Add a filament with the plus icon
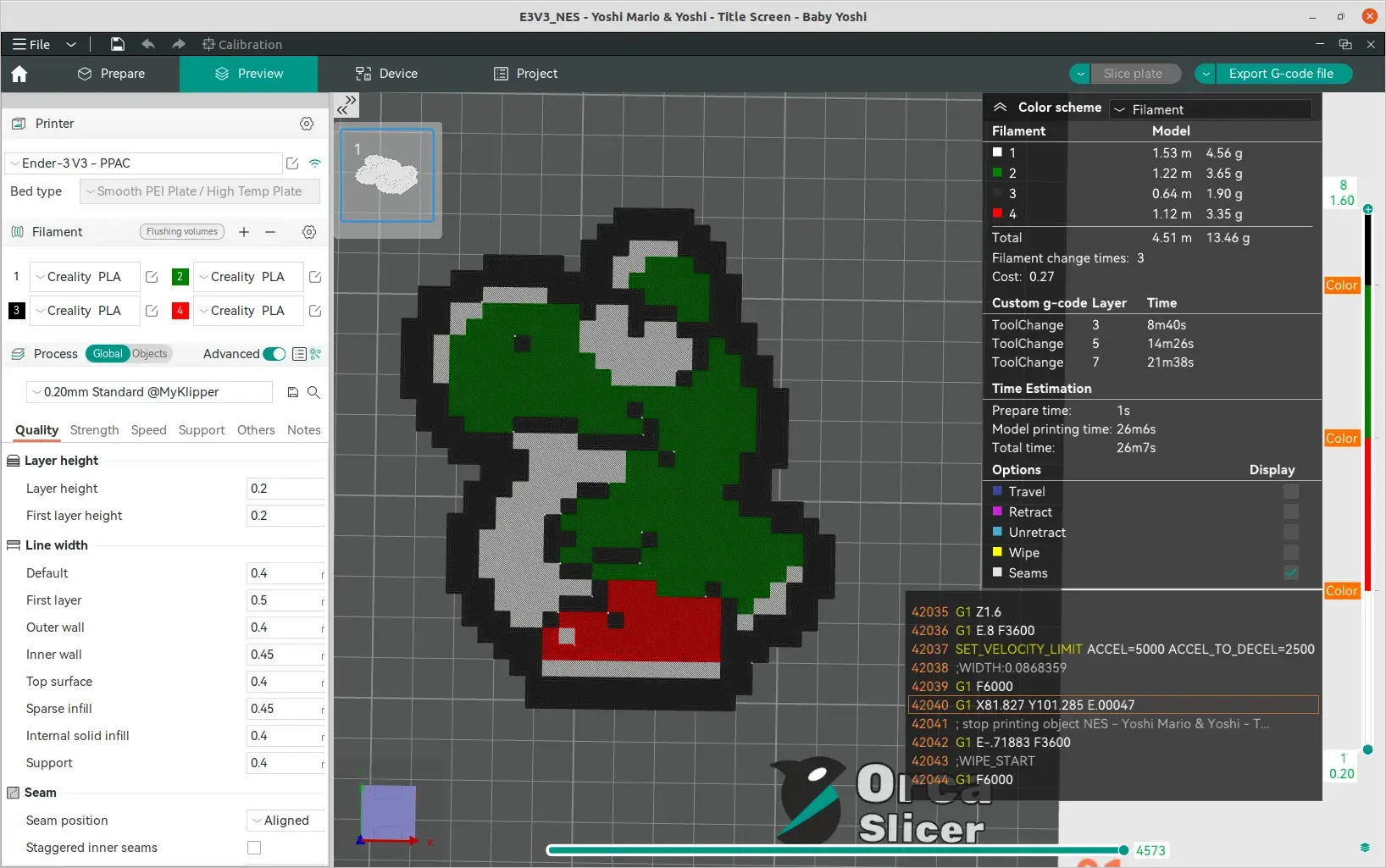 pos(244,232)
